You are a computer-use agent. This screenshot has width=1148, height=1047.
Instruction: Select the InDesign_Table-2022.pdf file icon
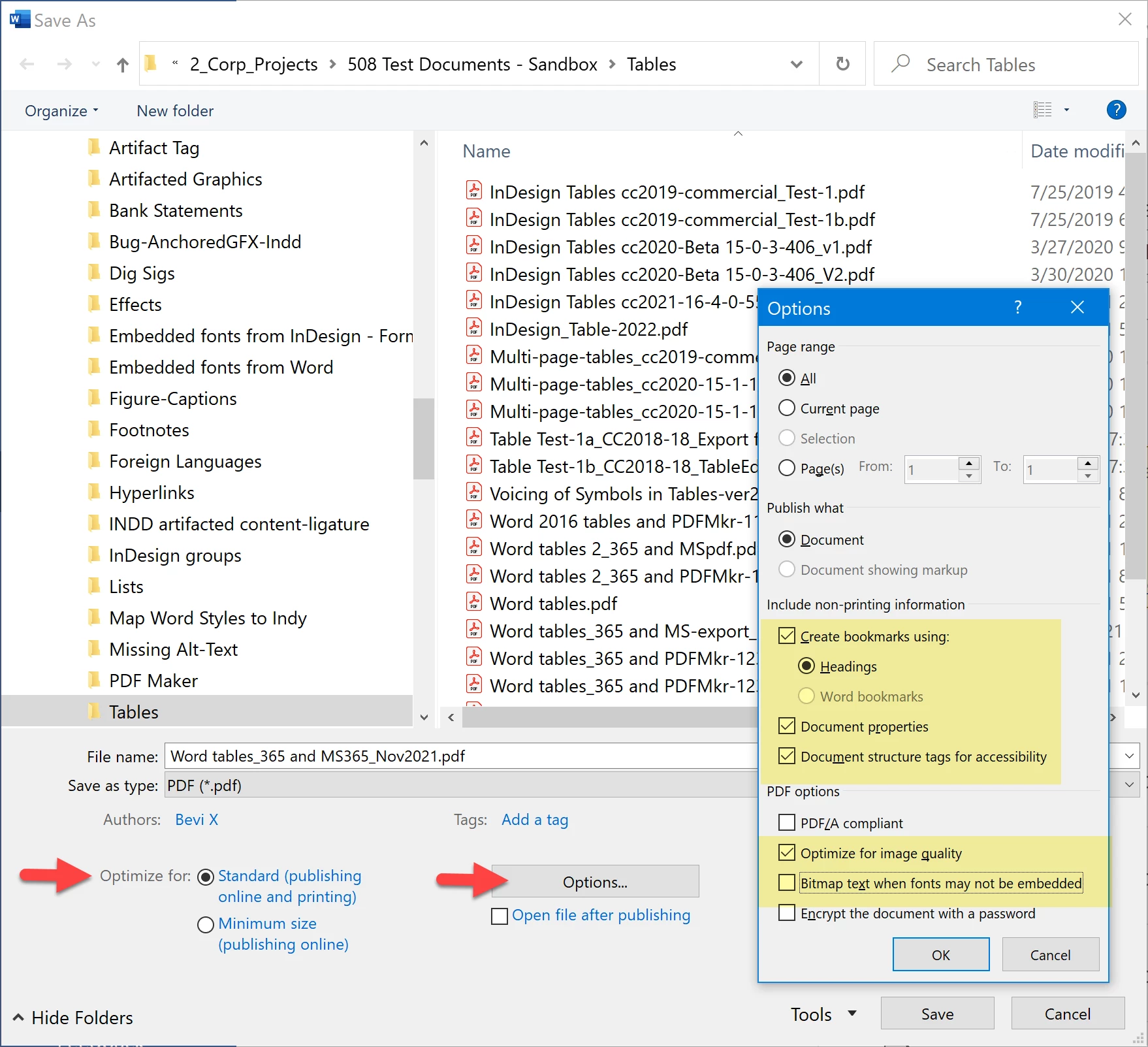(474, 328)
